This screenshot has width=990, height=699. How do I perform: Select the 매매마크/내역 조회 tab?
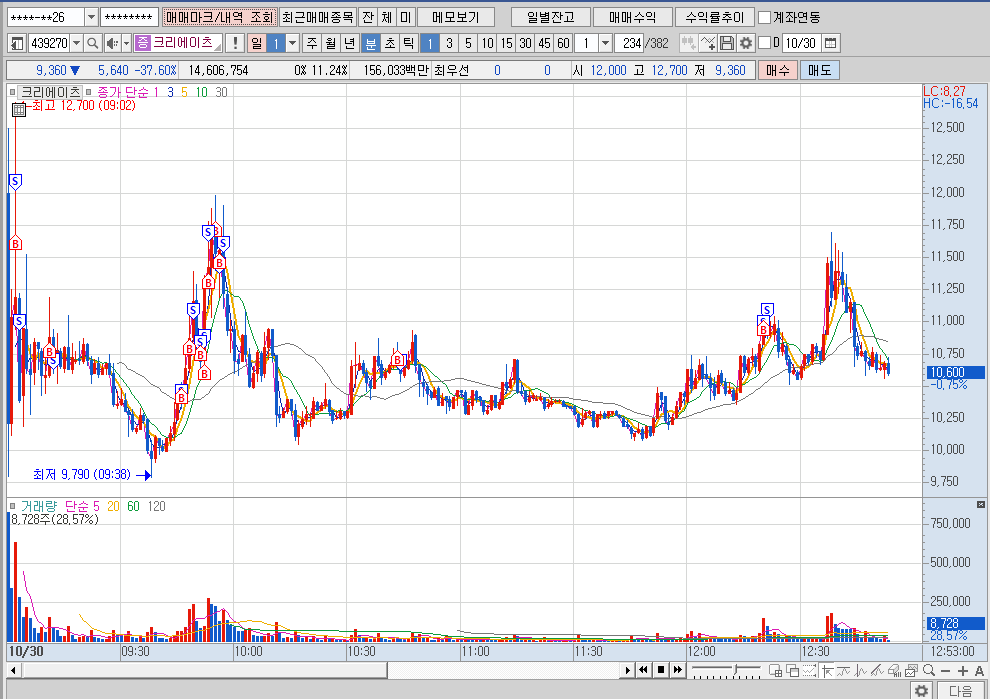[x=220, y=17]
